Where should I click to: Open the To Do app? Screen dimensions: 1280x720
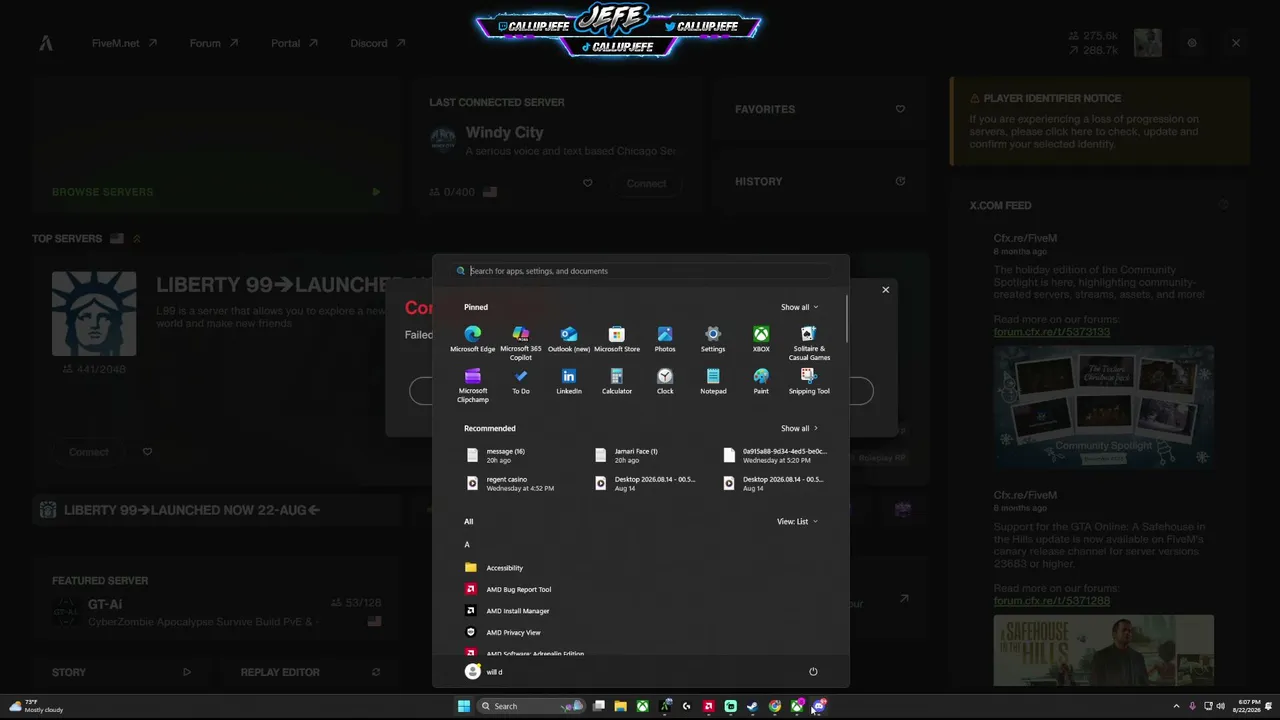pyautogui.click(x=521, y=381)
